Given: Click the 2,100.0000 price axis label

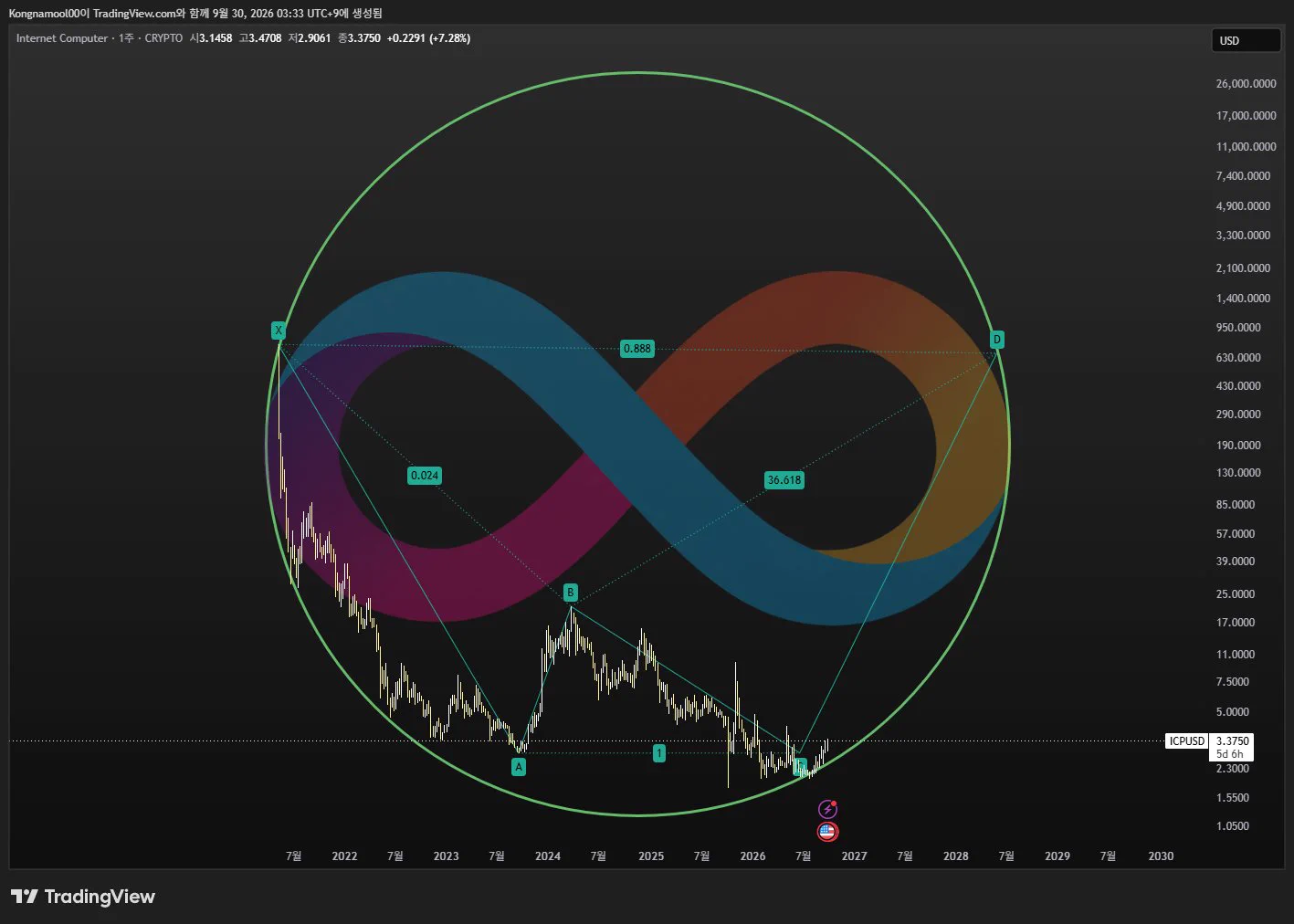Looking at the screenshot, I should coord(1243,268).
